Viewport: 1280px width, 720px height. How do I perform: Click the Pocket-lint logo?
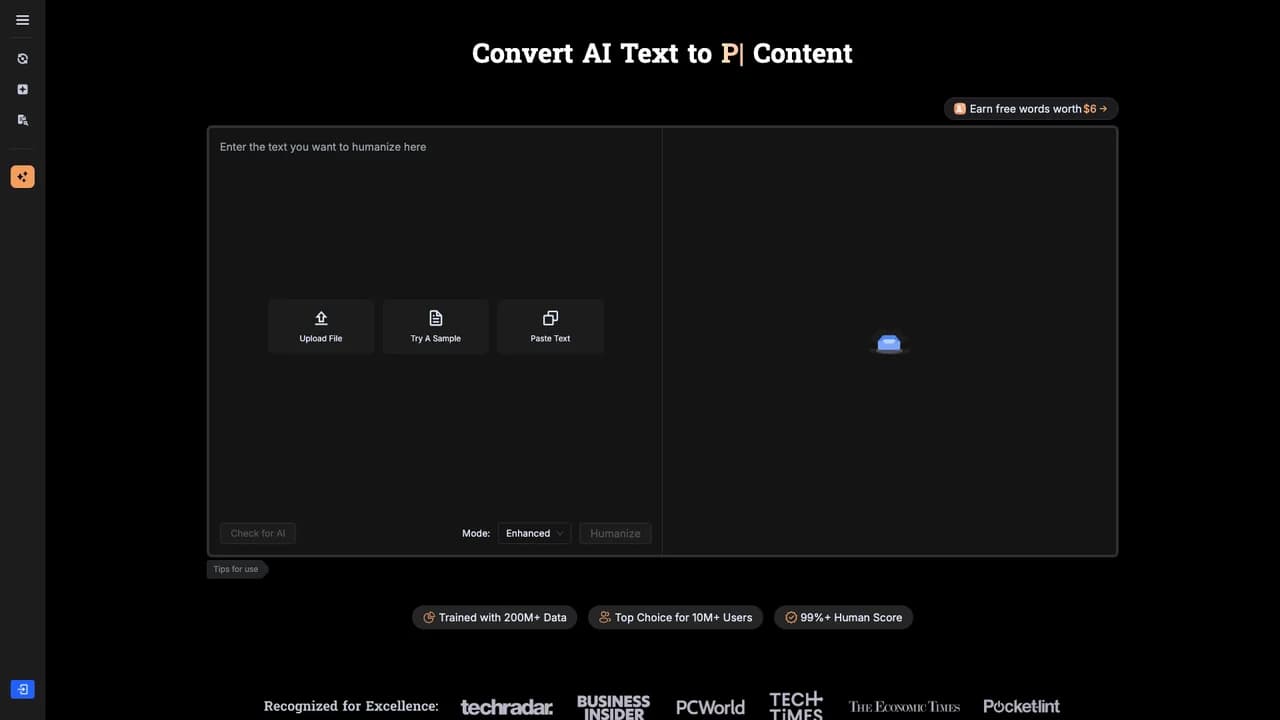click(x=1021, y=706)
